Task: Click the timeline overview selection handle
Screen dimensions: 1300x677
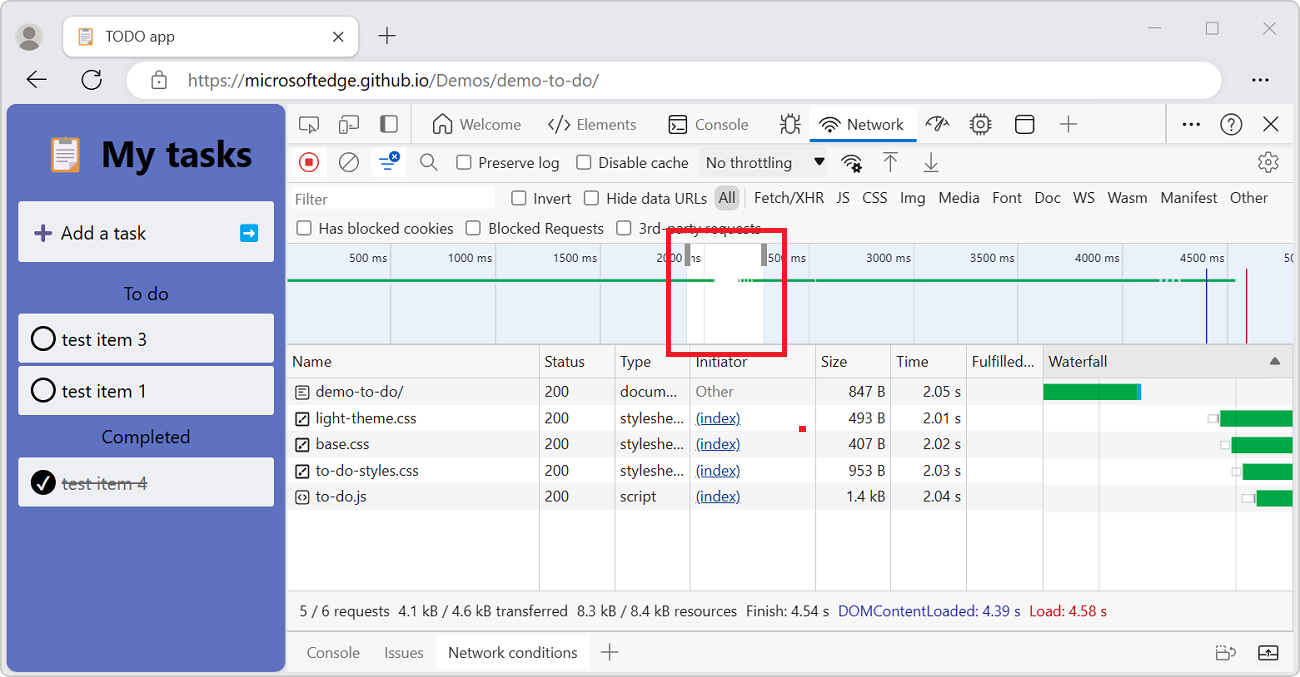Action: [687, 257]
